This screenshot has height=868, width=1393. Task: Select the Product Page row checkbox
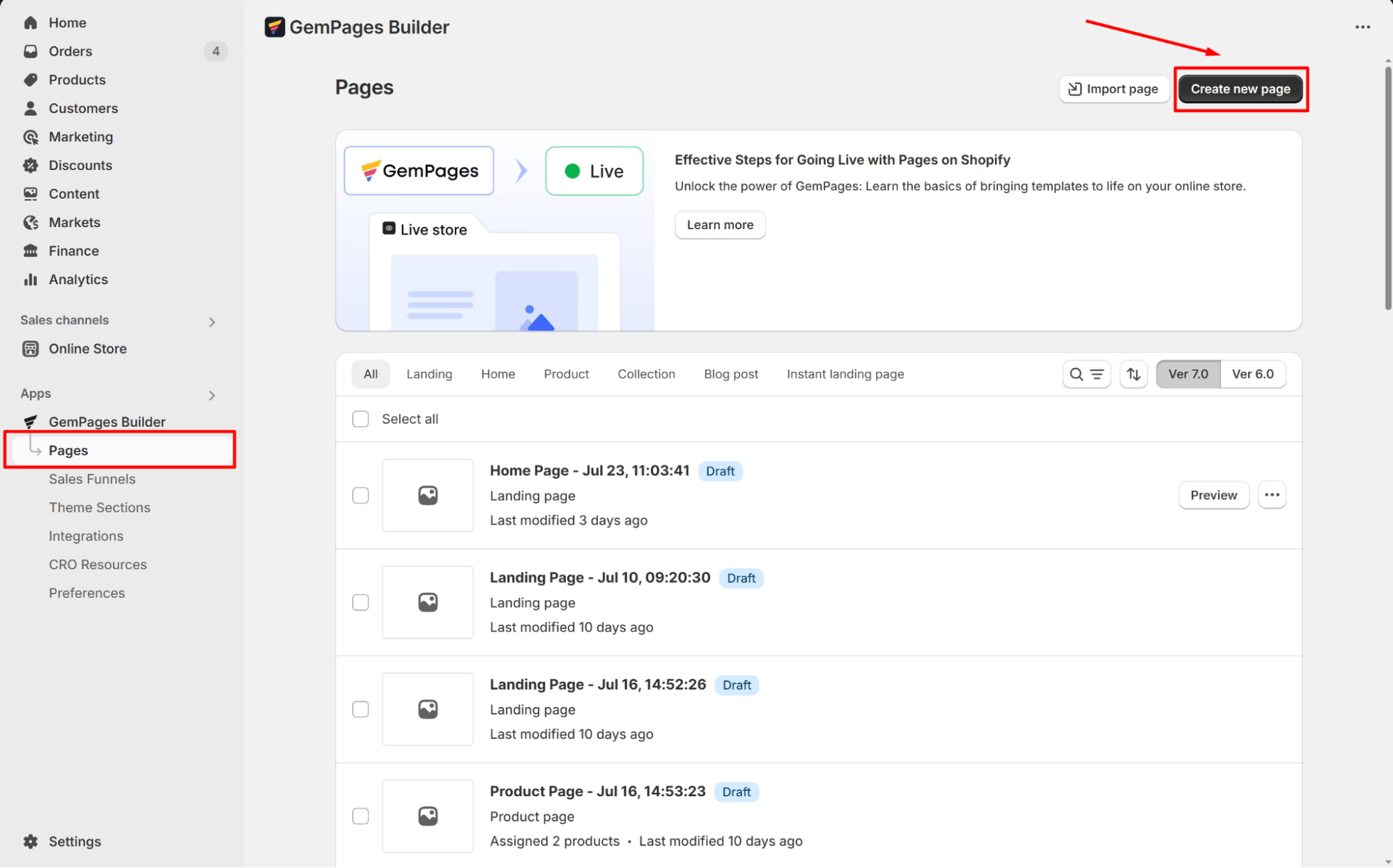coord(360,816)
